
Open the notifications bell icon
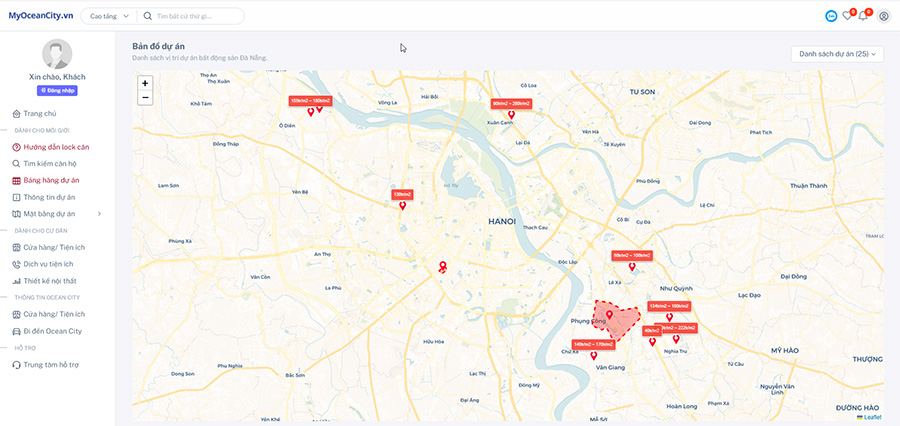tap(863, 16)
